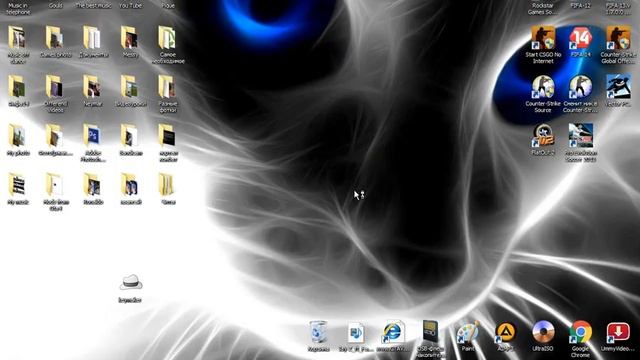Open the Adobe Photoshop folder with Ps logo
The height and width of the screenshot is (360, 640).
93,143
